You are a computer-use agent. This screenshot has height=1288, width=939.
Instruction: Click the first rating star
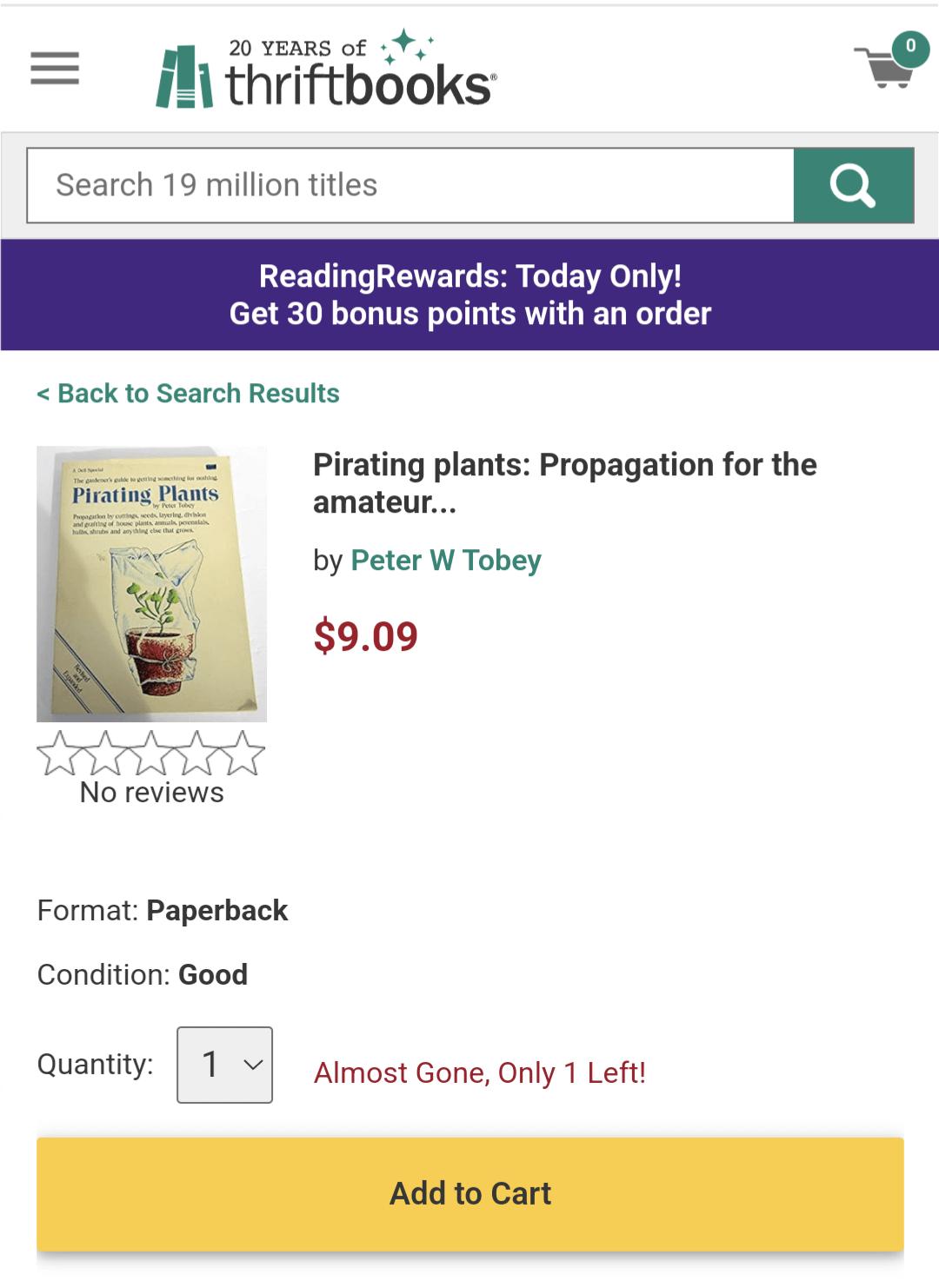click(59, 753)
